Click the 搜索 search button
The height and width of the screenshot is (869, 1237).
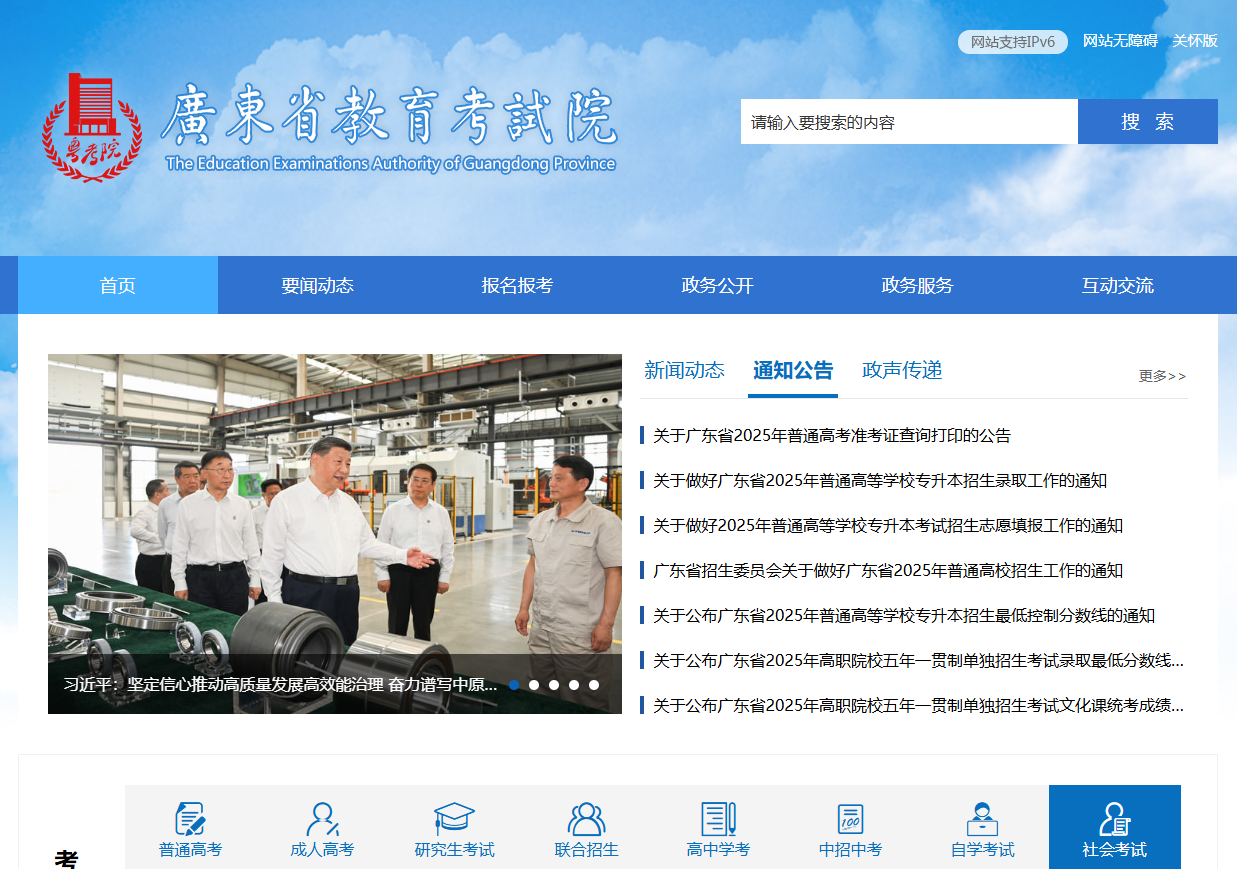coord(1148,122)
